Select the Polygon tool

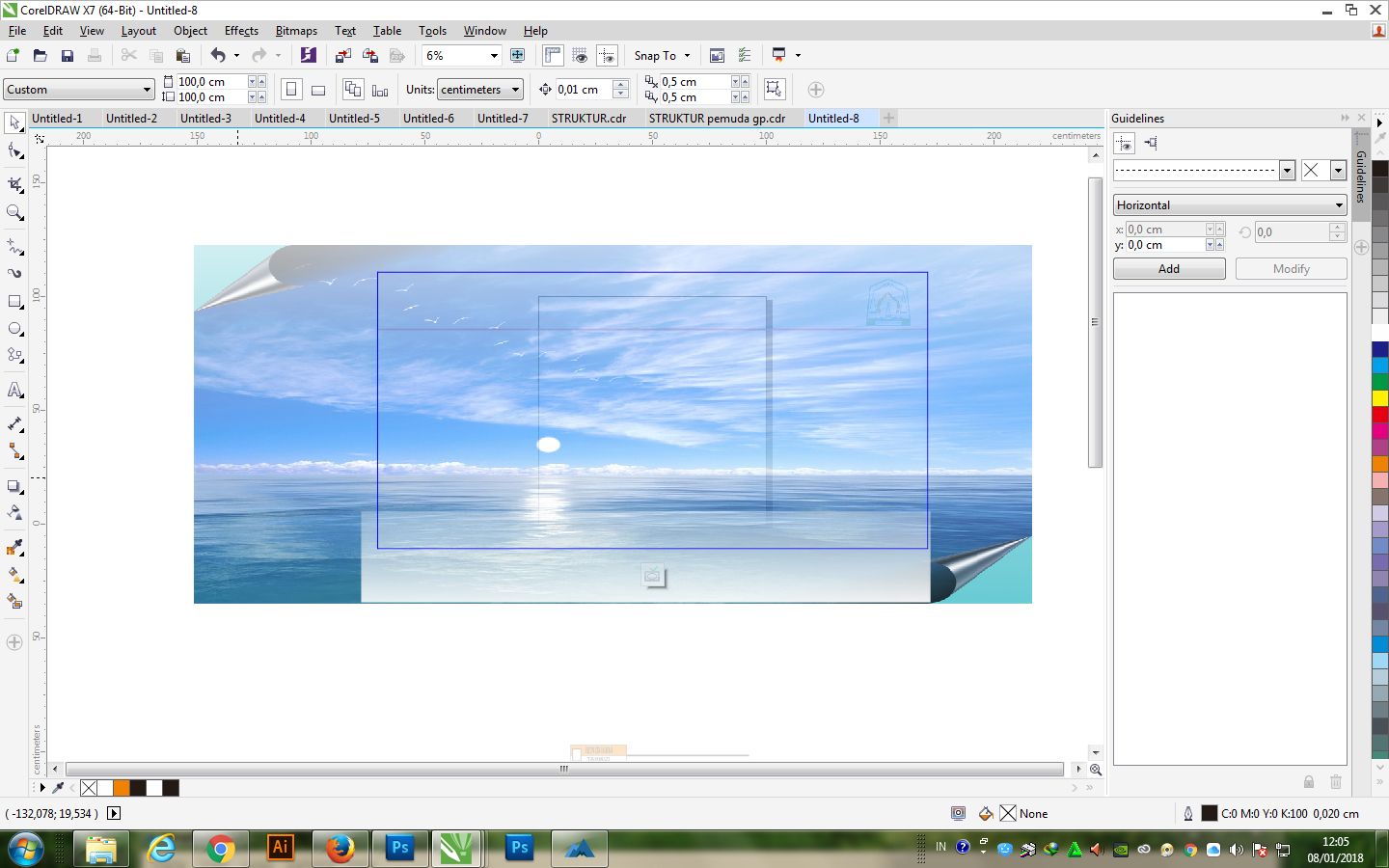click(14, 355)
